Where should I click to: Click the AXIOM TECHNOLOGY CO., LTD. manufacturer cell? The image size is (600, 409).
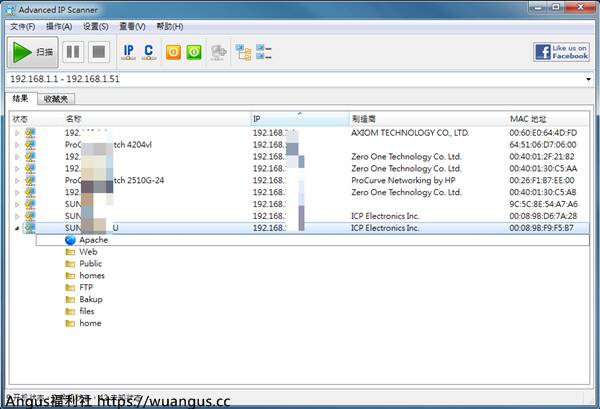410,133
